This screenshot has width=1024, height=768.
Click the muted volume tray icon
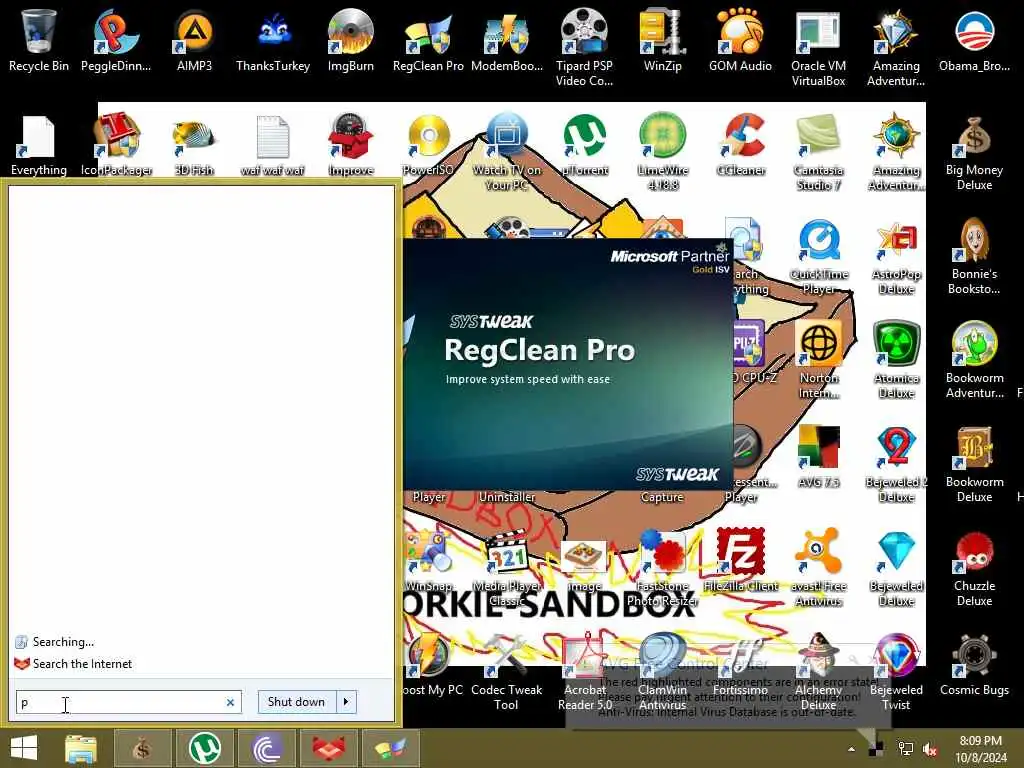click(930, 749)
